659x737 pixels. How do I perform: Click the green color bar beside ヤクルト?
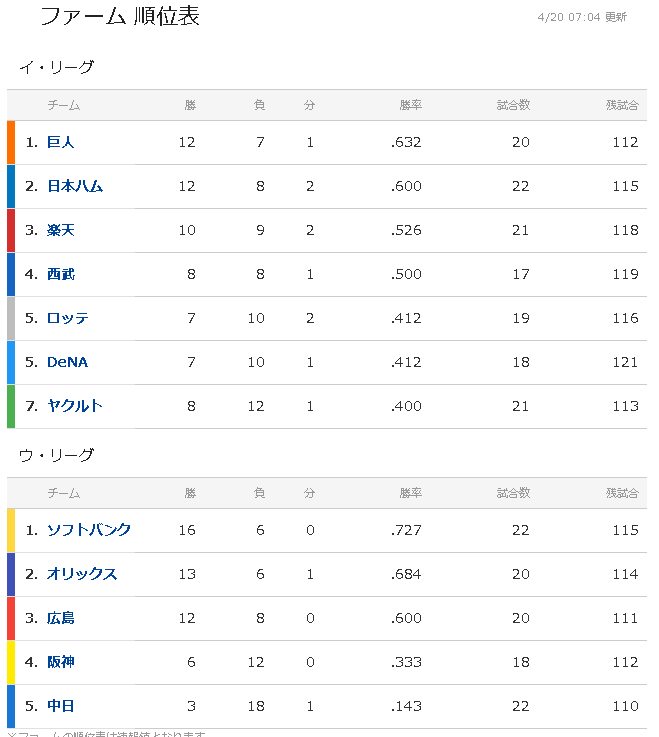(x=11, y=407)
